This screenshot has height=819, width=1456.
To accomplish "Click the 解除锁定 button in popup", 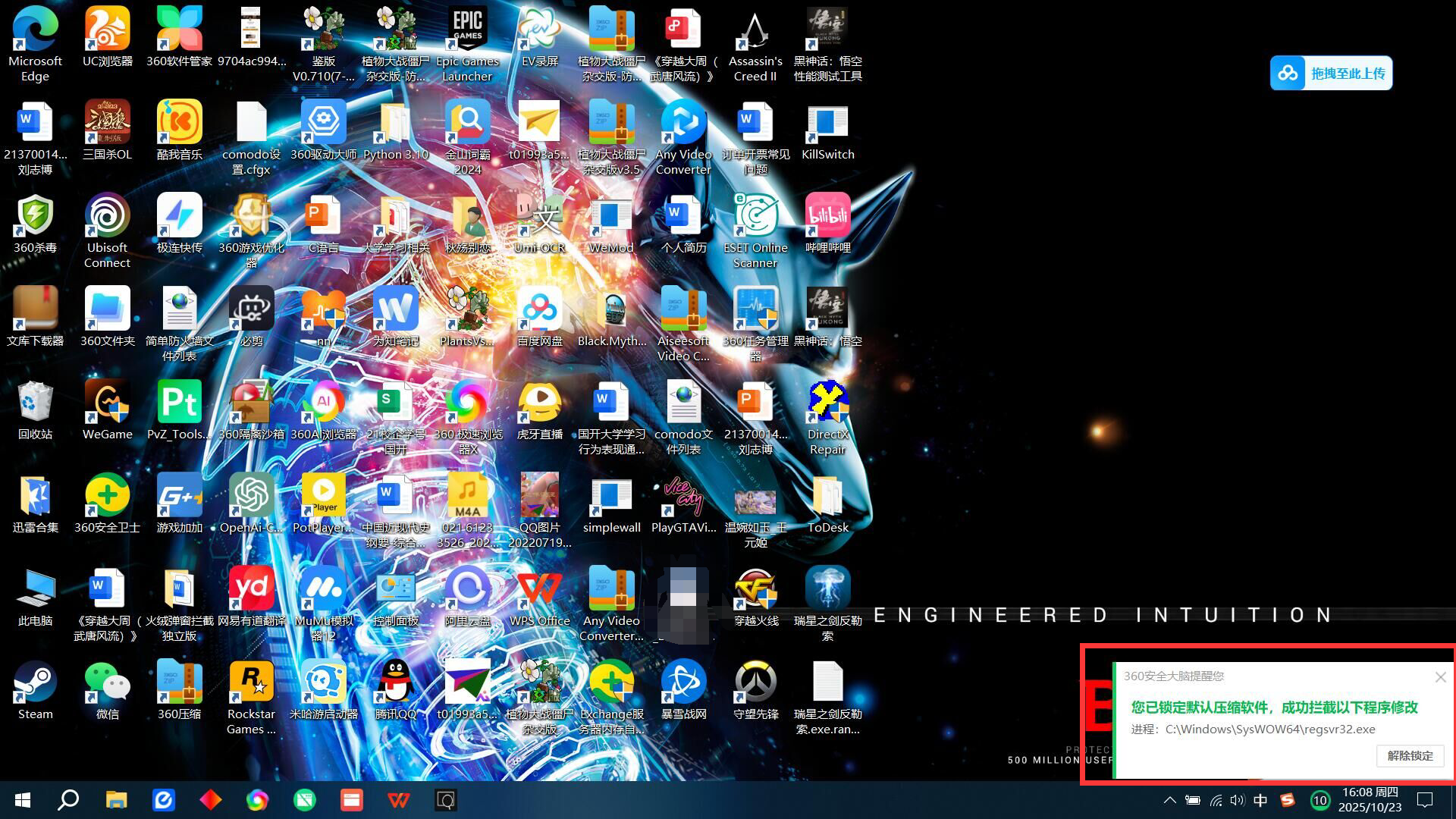I will [1410, 755].
